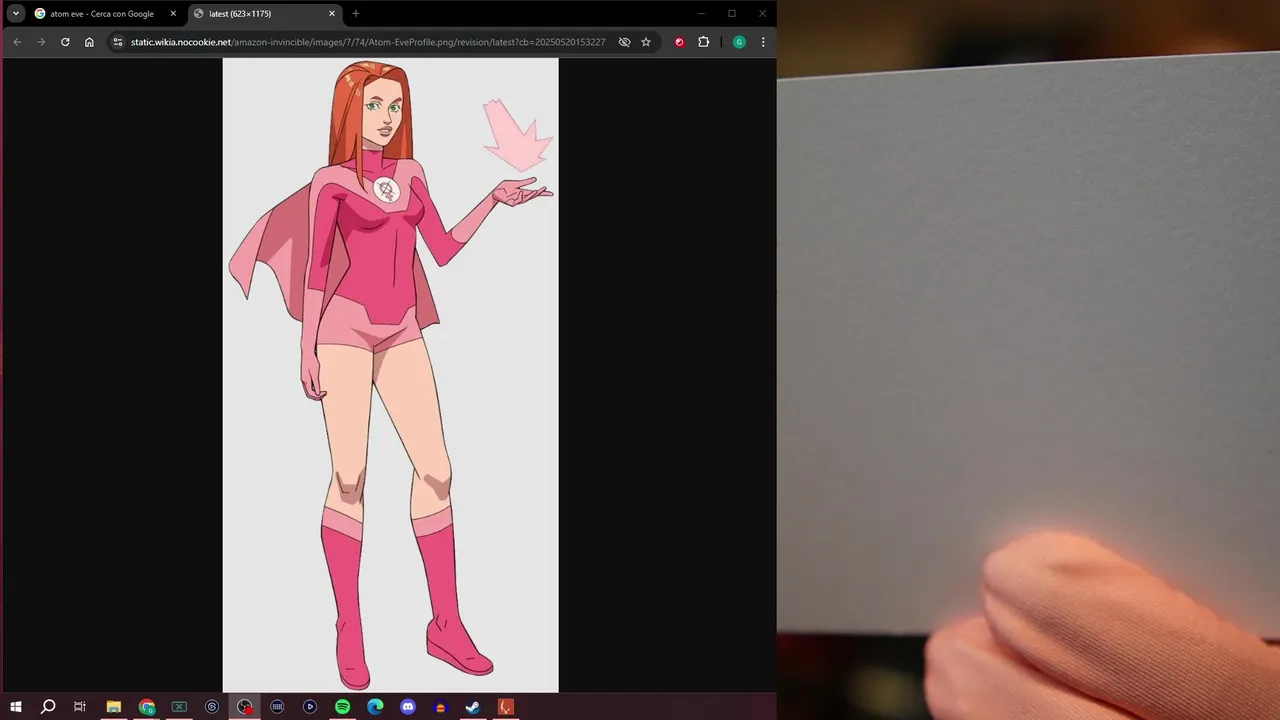This screenshot has width=1280, height=720.
Task: Minimize the Chrome window
Action: pos(701,14)
